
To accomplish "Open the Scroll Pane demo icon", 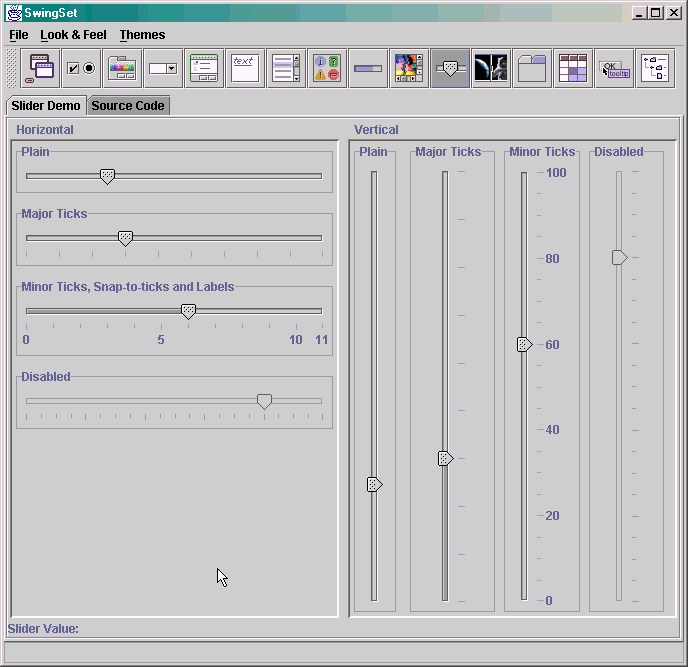I will pos(409,68).
